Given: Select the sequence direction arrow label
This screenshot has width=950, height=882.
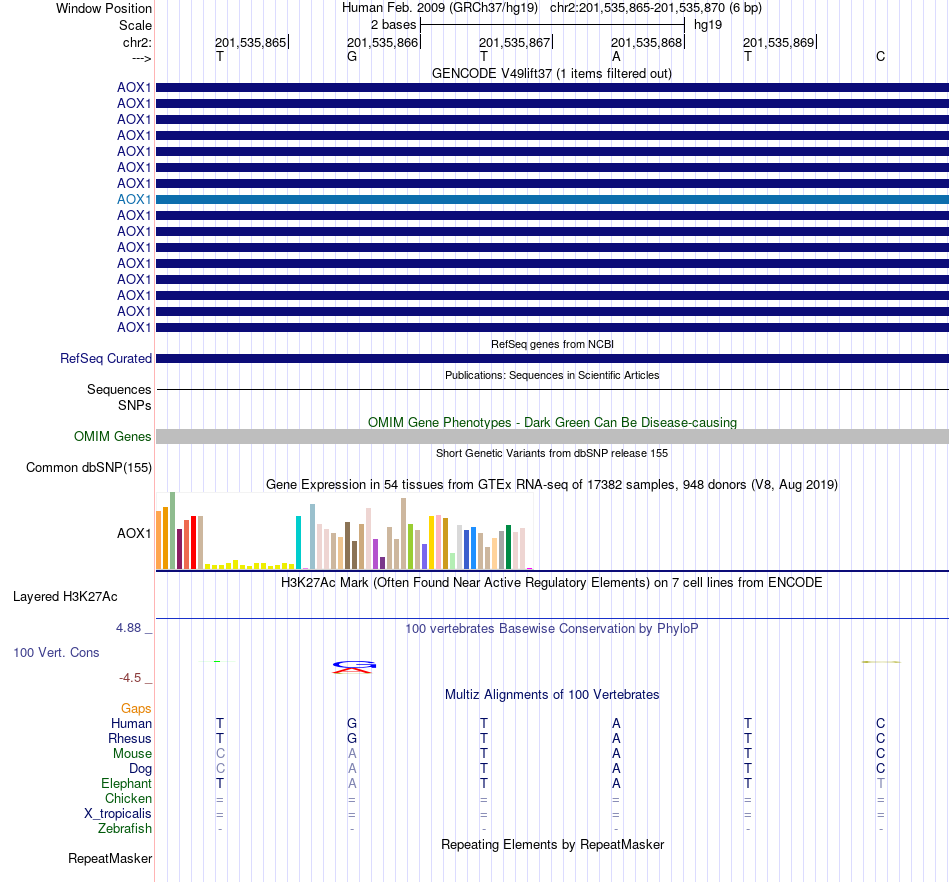Looking at the screenshot, I should (x=141, y=58).
